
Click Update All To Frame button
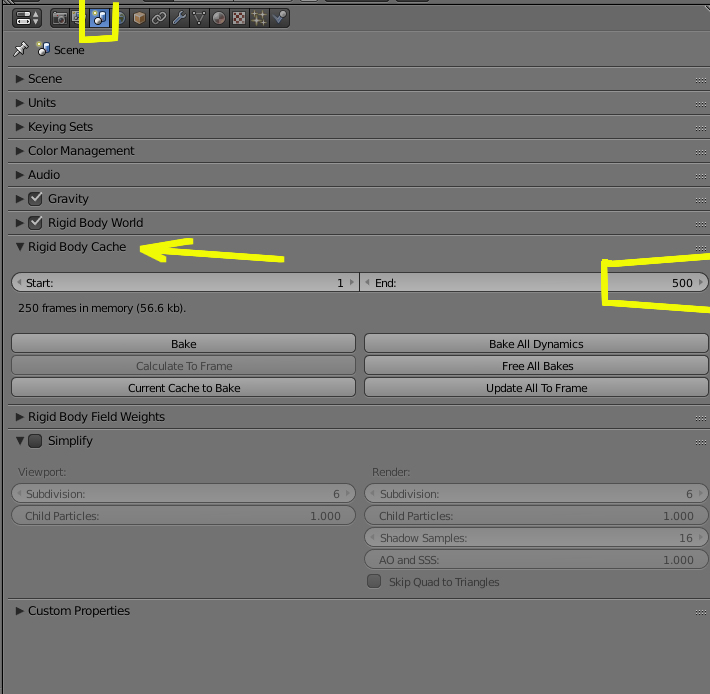[536, 388]
